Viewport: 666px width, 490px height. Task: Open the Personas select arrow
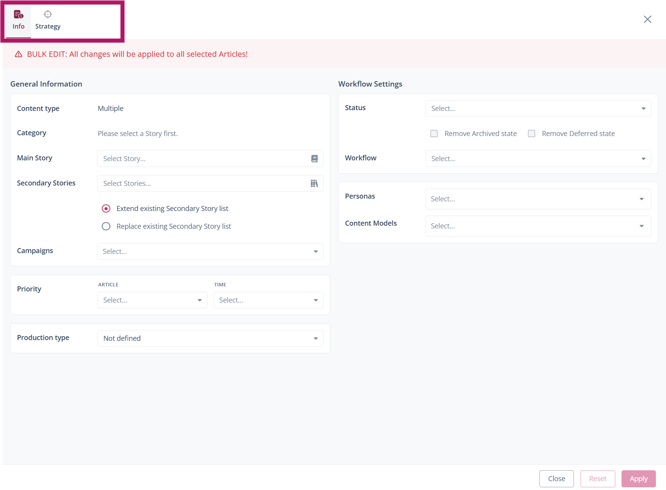tap(642, 199)
